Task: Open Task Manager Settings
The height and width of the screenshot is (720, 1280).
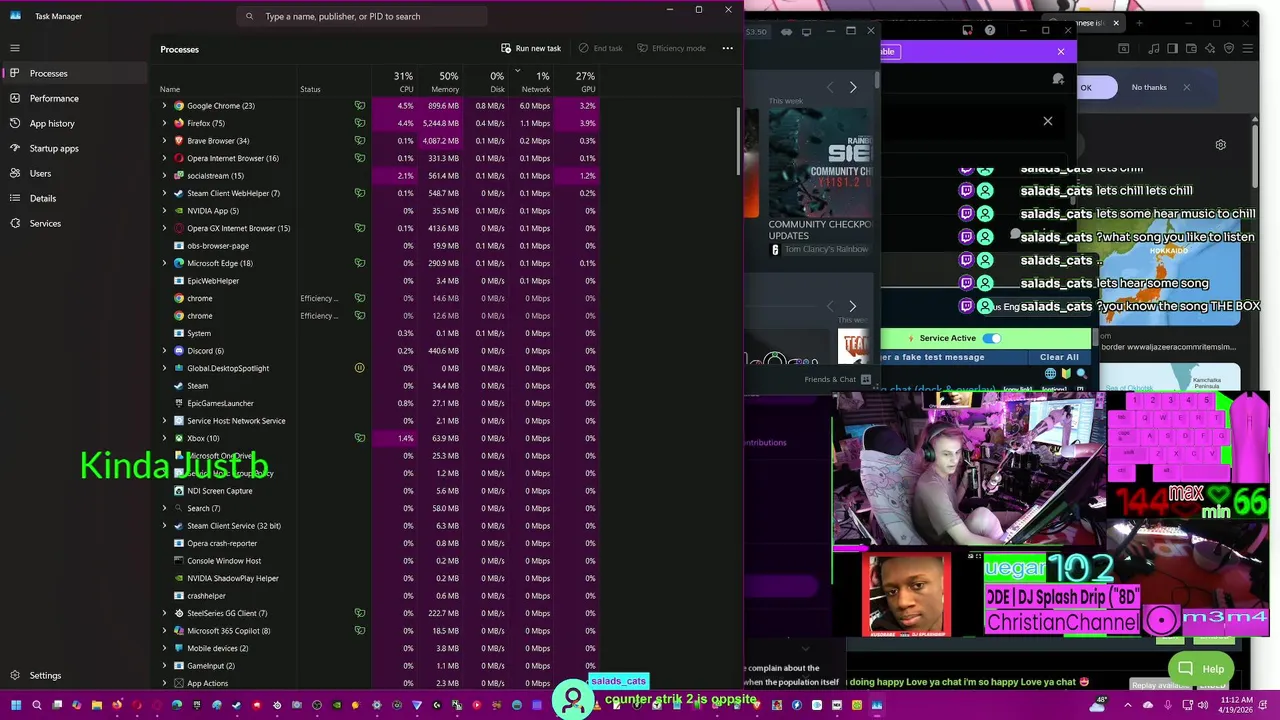Action: coord(74,675)
